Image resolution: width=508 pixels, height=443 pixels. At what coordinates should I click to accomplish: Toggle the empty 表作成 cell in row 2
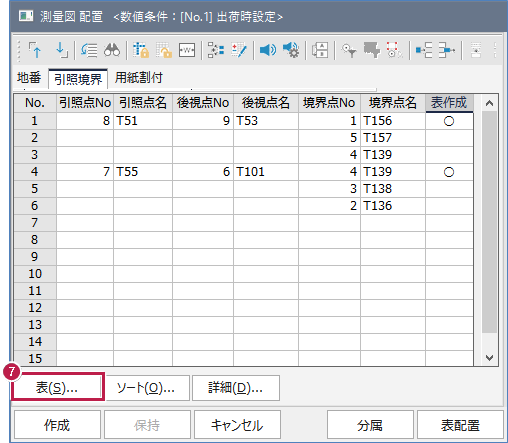point(449,138)
